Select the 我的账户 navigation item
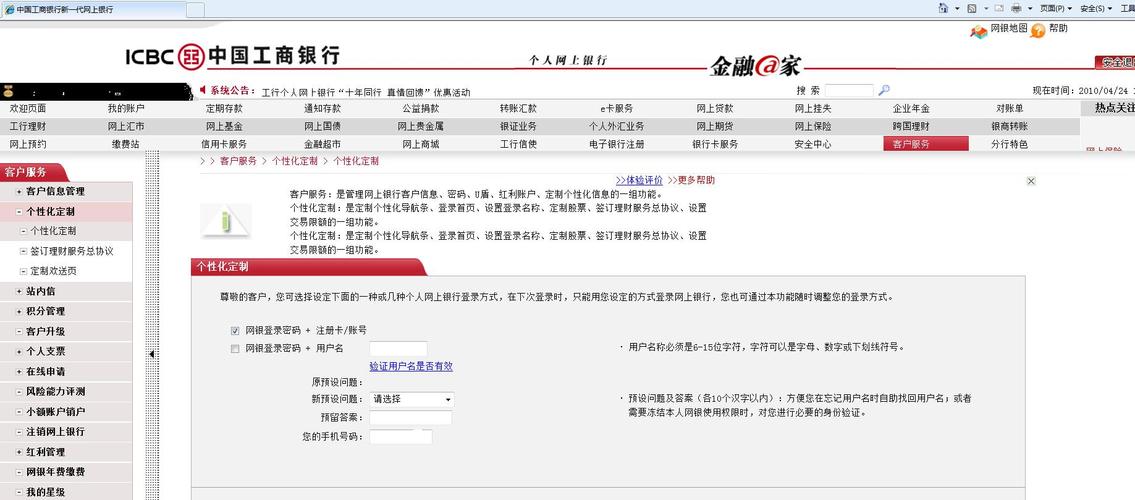This screenshot has height=500, width=1135. pyautogui.click(x=126, y=109)
